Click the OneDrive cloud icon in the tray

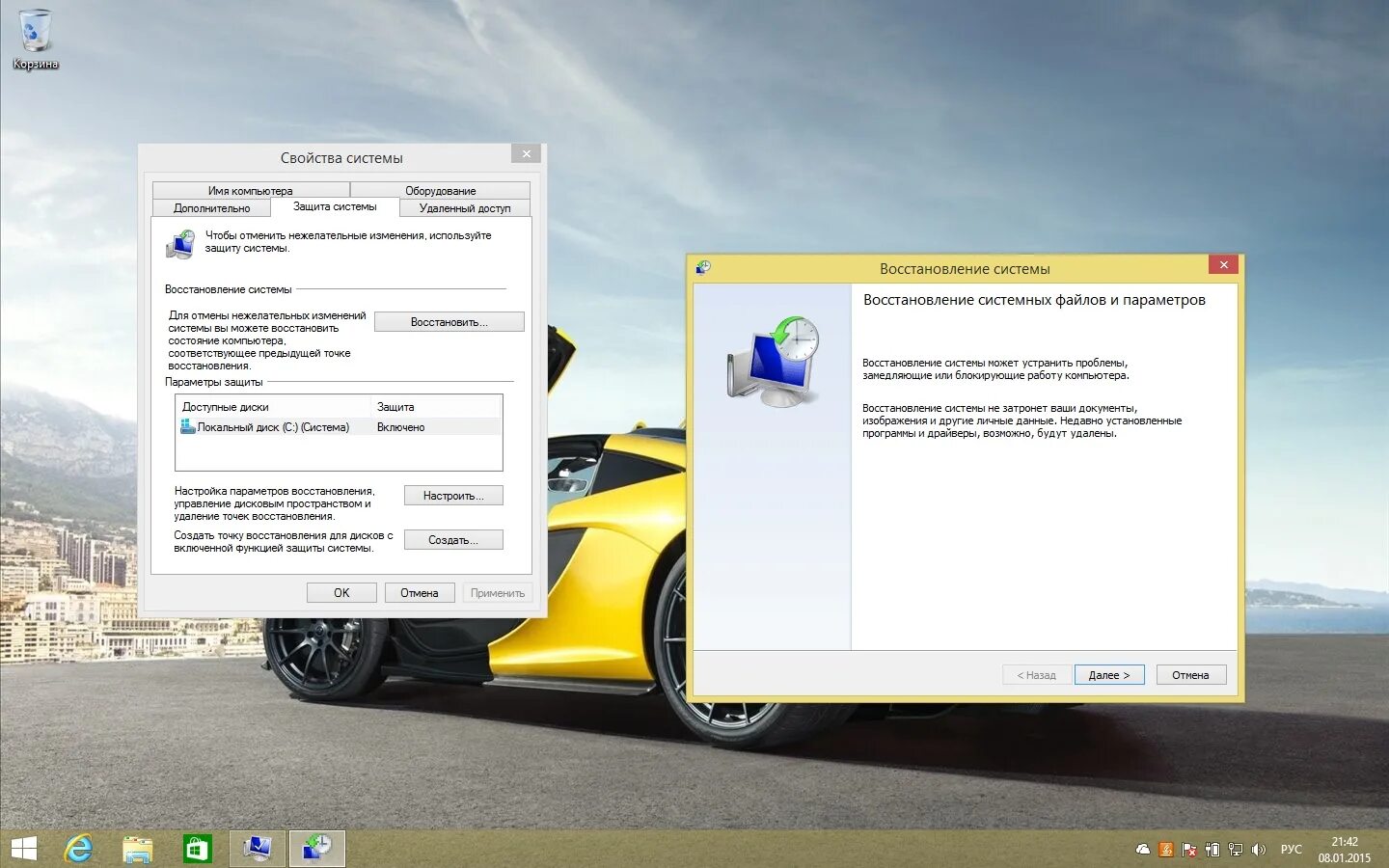[x=1142, y=850]
